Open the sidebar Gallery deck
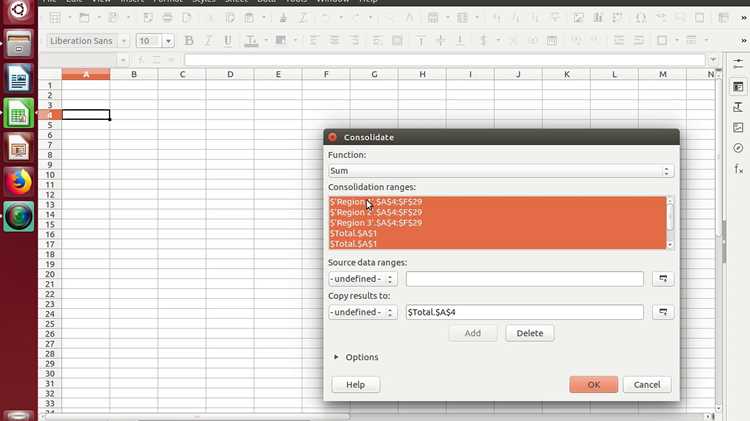Viewport: 750px width, 421px height. [x=739, y=127]
